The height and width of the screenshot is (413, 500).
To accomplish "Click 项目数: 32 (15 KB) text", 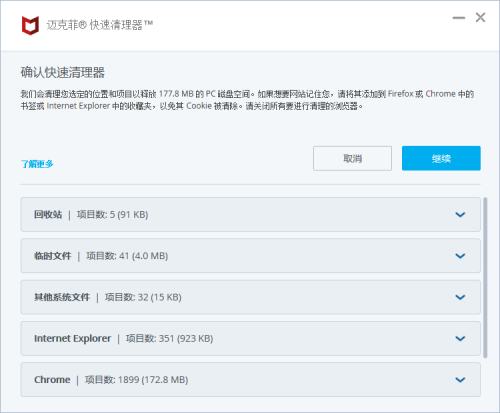I will 143,297.
